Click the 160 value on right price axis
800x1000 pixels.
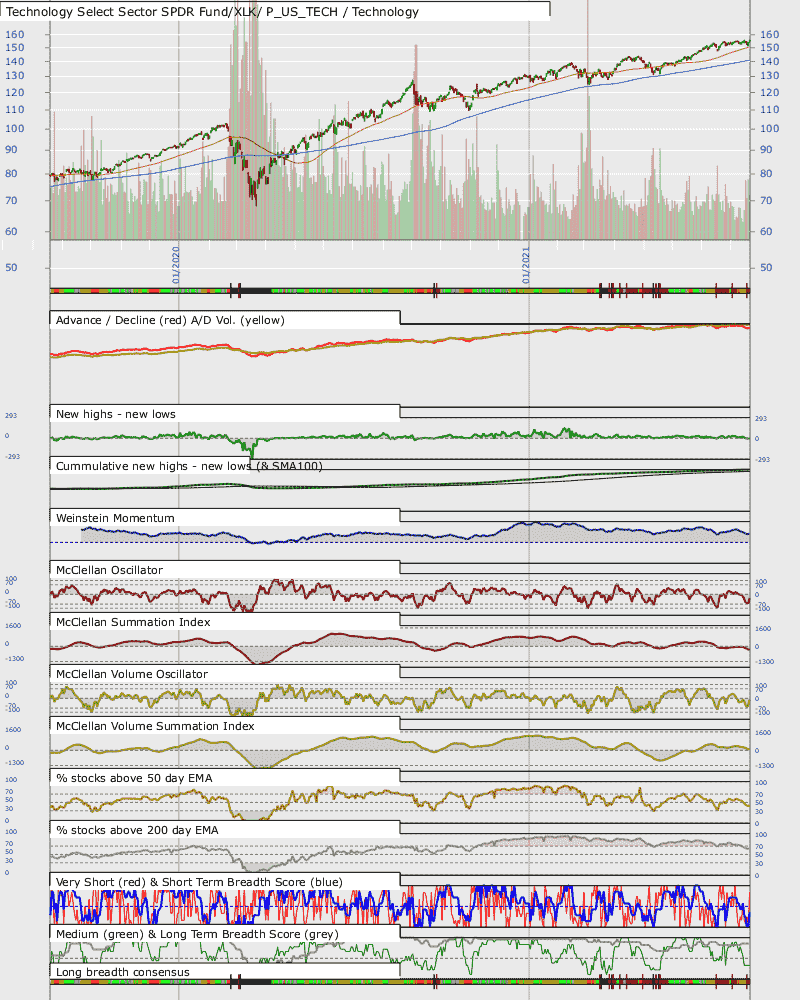point(769,34)
